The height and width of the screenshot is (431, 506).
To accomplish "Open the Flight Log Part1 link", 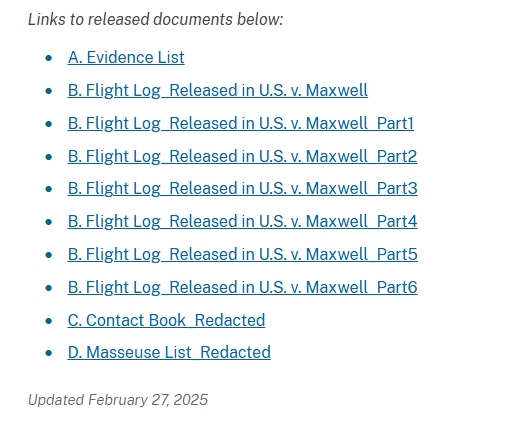I will pyautogui.click(x=241, y=123).
